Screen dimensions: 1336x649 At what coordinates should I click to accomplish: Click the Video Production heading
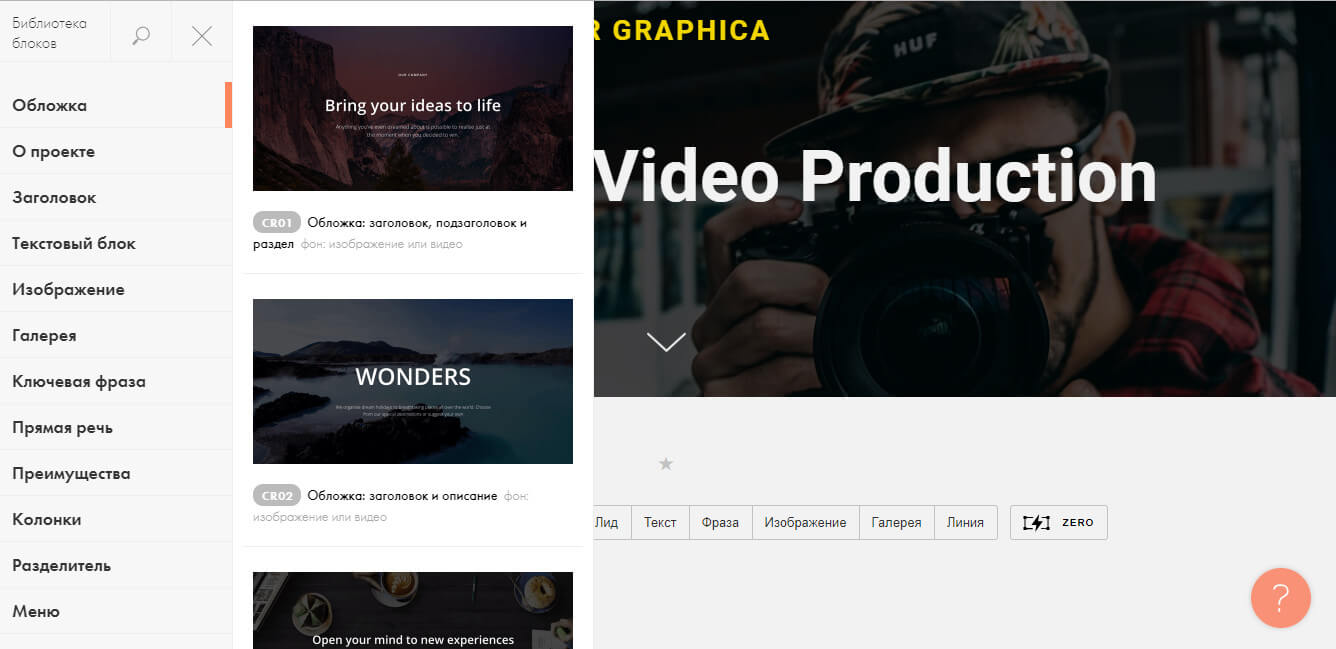click(875, 177)
